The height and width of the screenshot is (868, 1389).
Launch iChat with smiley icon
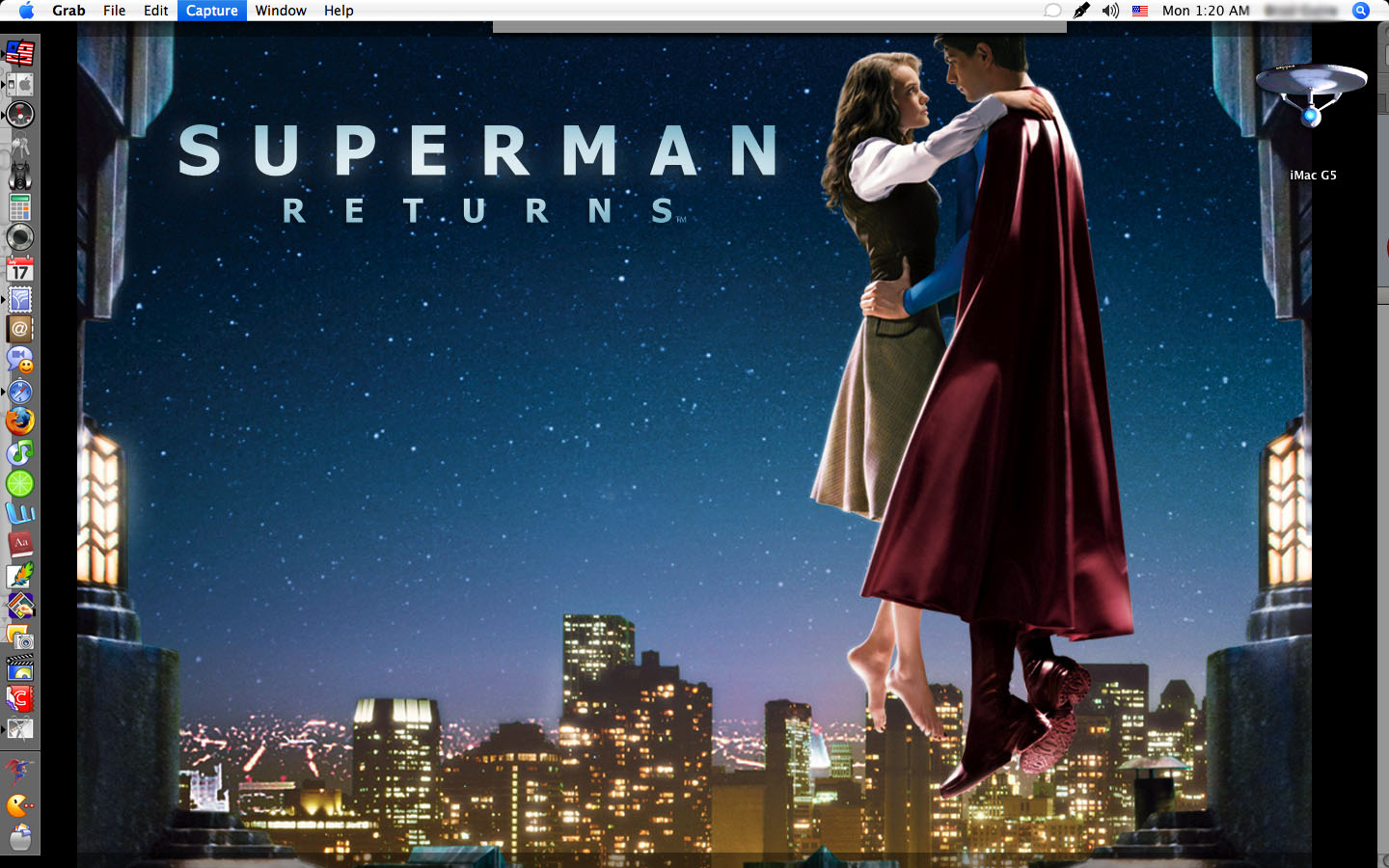pyautogui.click(x=20, y=361)
